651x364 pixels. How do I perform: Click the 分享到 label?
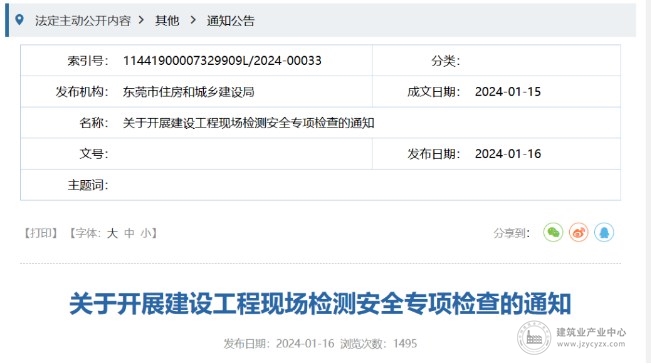point(512,233)
